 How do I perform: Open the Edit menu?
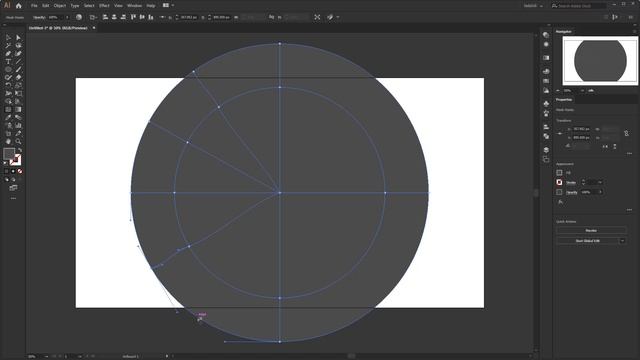pos(46,6)
